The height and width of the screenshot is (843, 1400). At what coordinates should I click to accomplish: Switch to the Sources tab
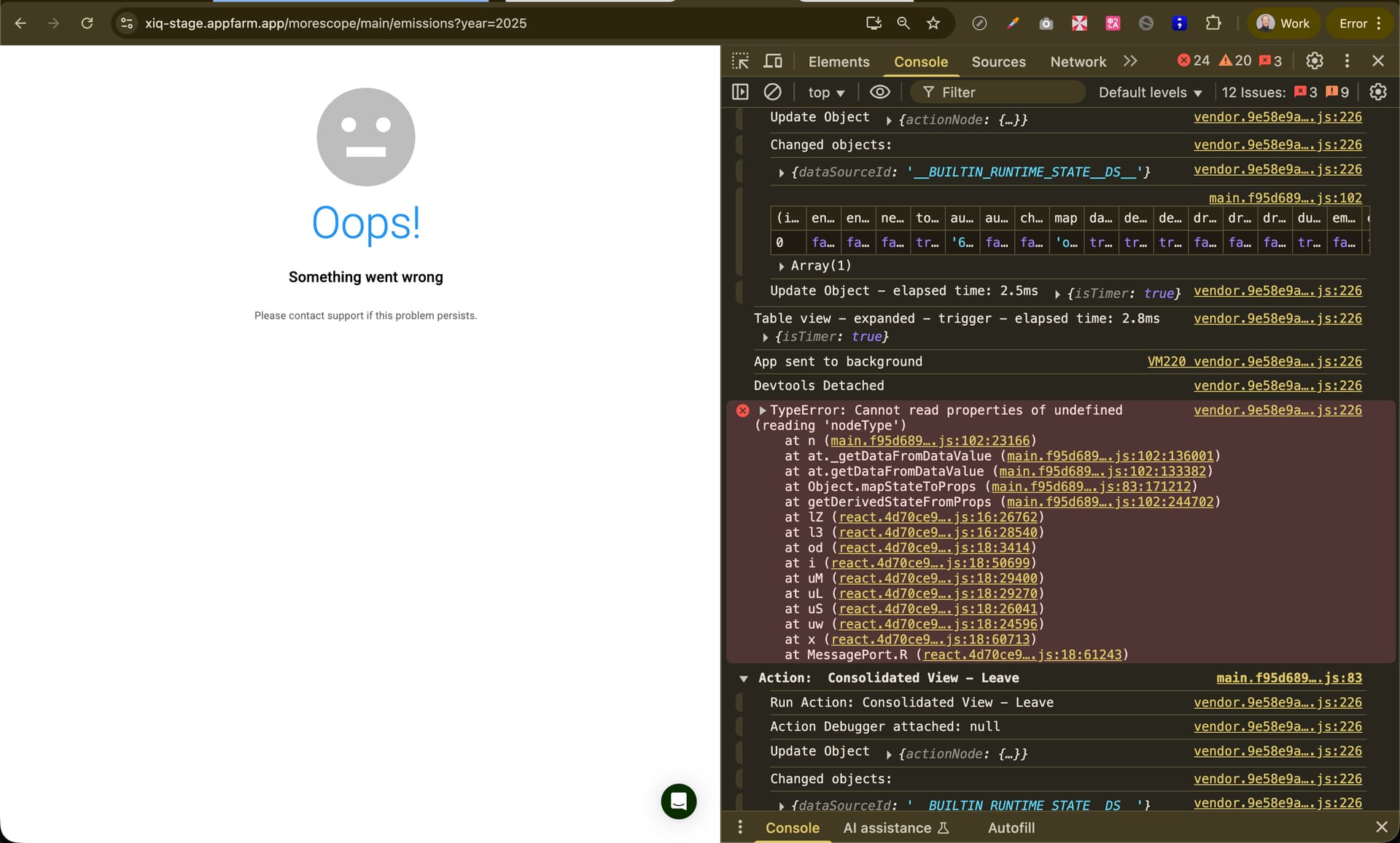(x=998, y=62)
